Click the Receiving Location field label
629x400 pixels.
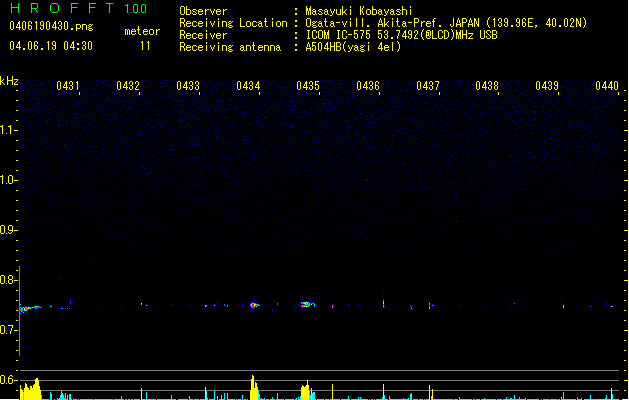[x=233, y=23]
